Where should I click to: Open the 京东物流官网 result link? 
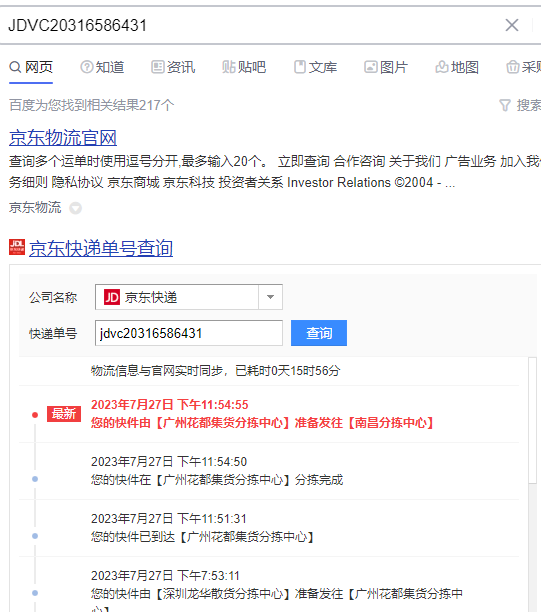click(x=63, y=138)
